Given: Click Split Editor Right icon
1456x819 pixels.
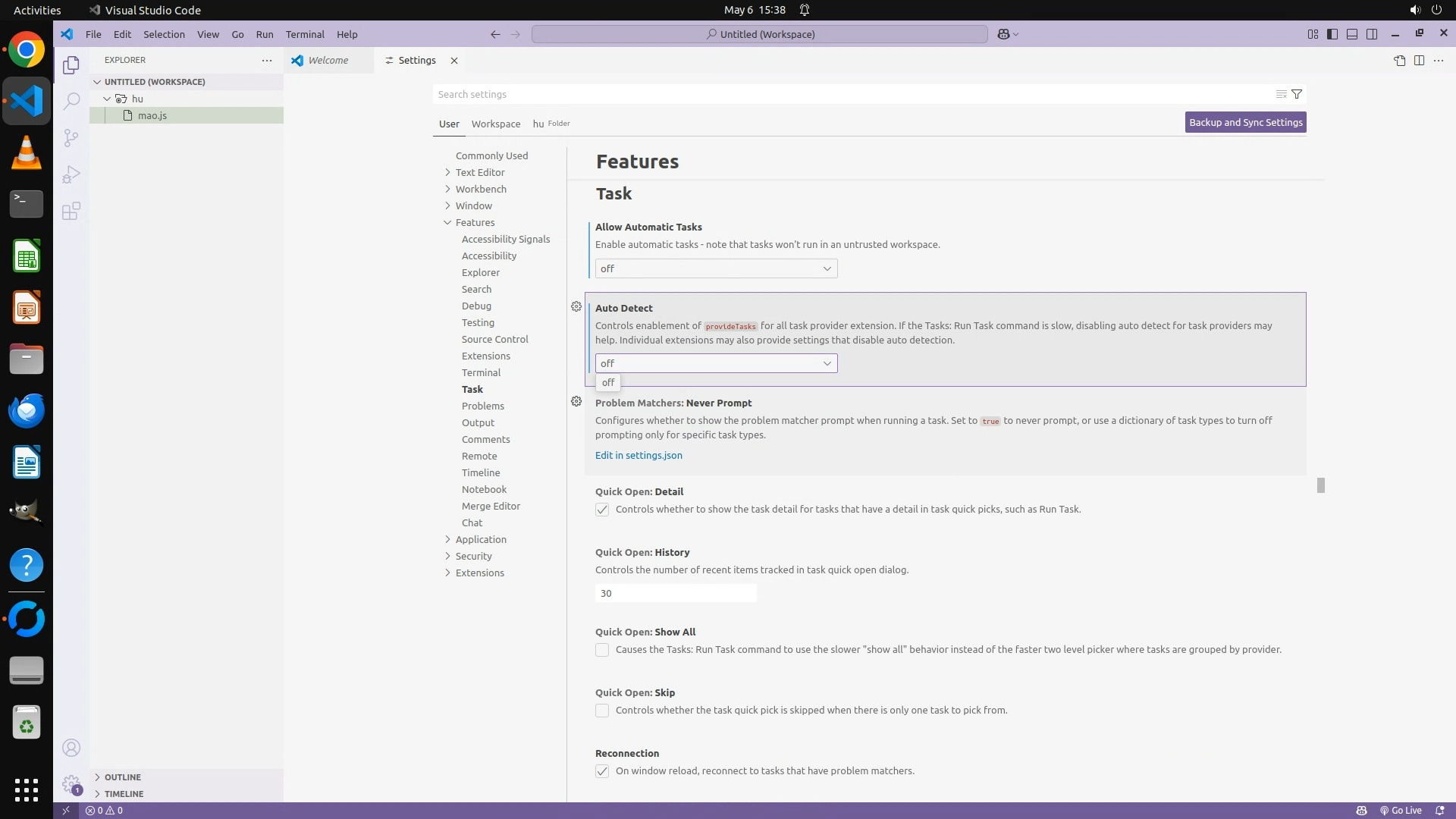Looking at the screenshot, I should (1419, 60).
